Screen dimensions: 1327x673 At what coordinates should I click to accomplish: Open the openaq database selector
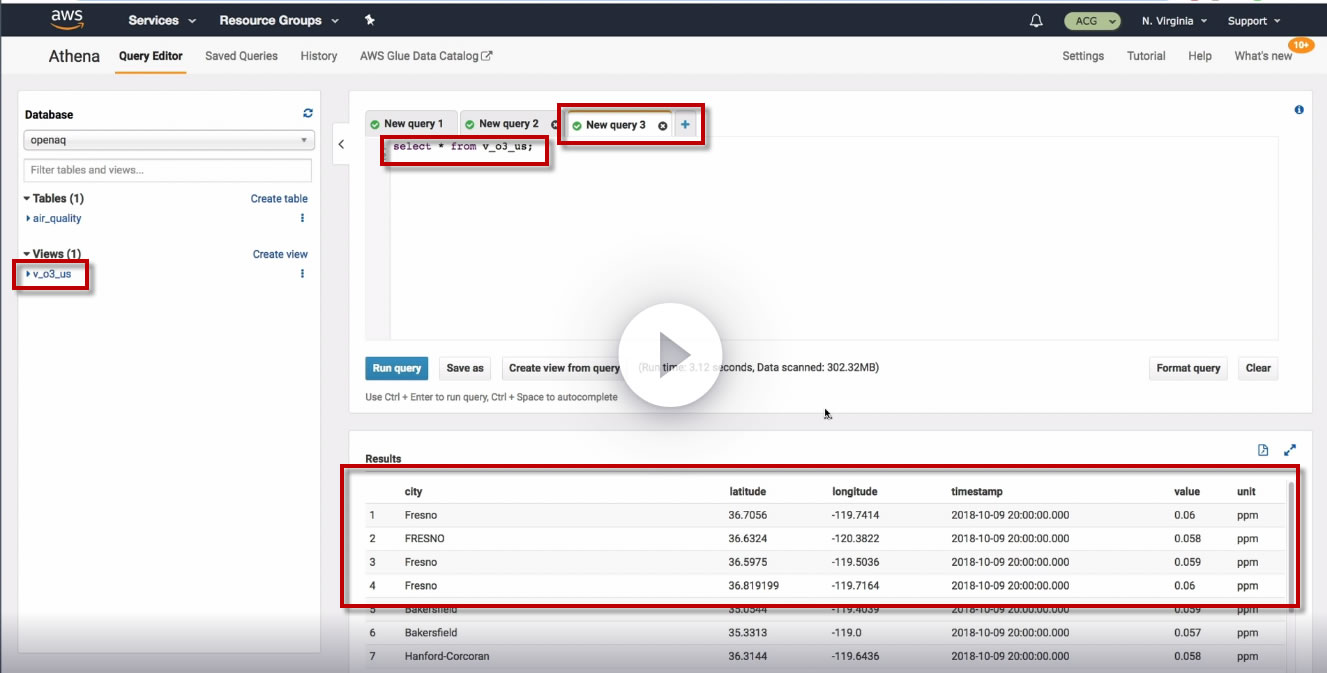pos(169,141)
